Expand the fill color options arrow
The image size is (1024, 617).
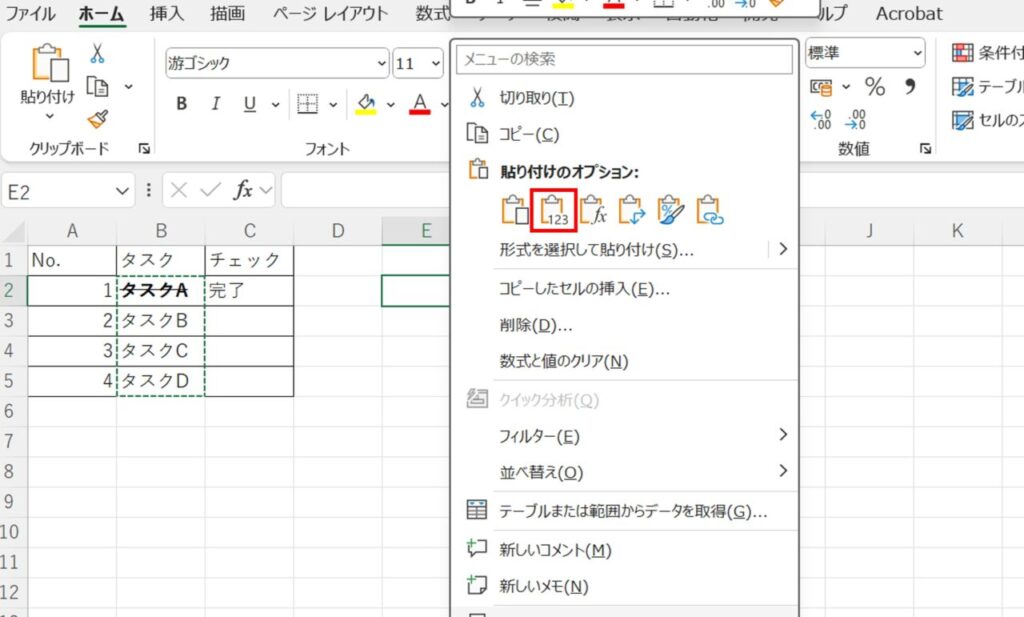click(391, 104)
